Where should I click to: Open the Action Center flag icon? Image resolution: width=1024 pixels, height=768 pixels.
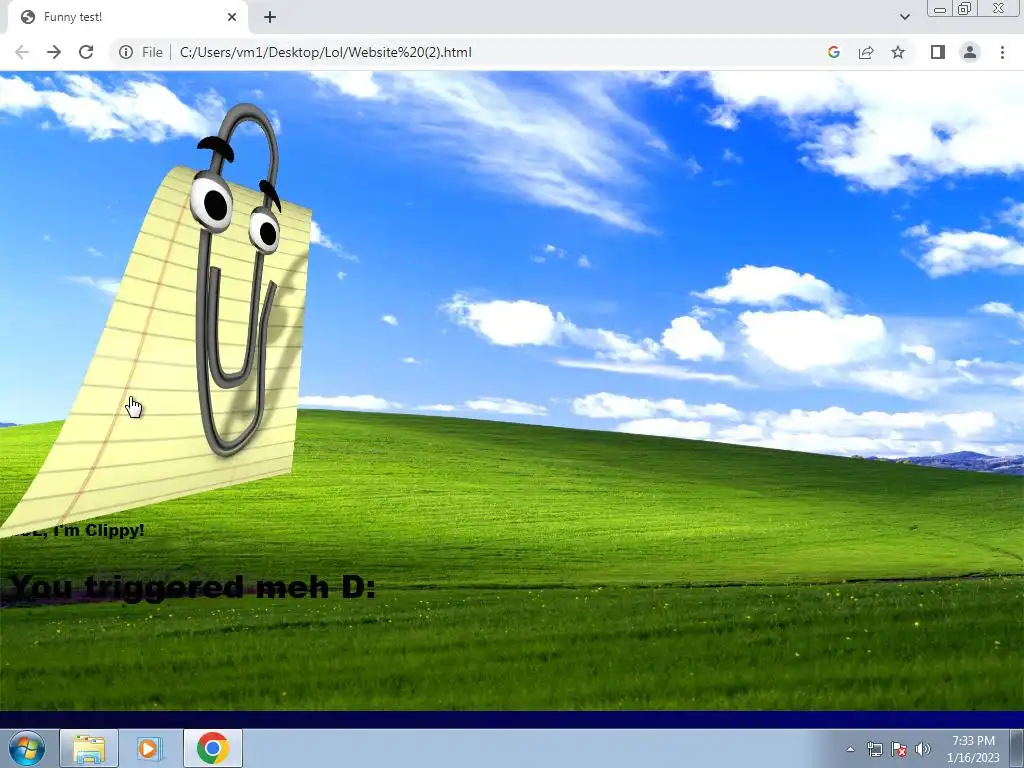[899, 749]
